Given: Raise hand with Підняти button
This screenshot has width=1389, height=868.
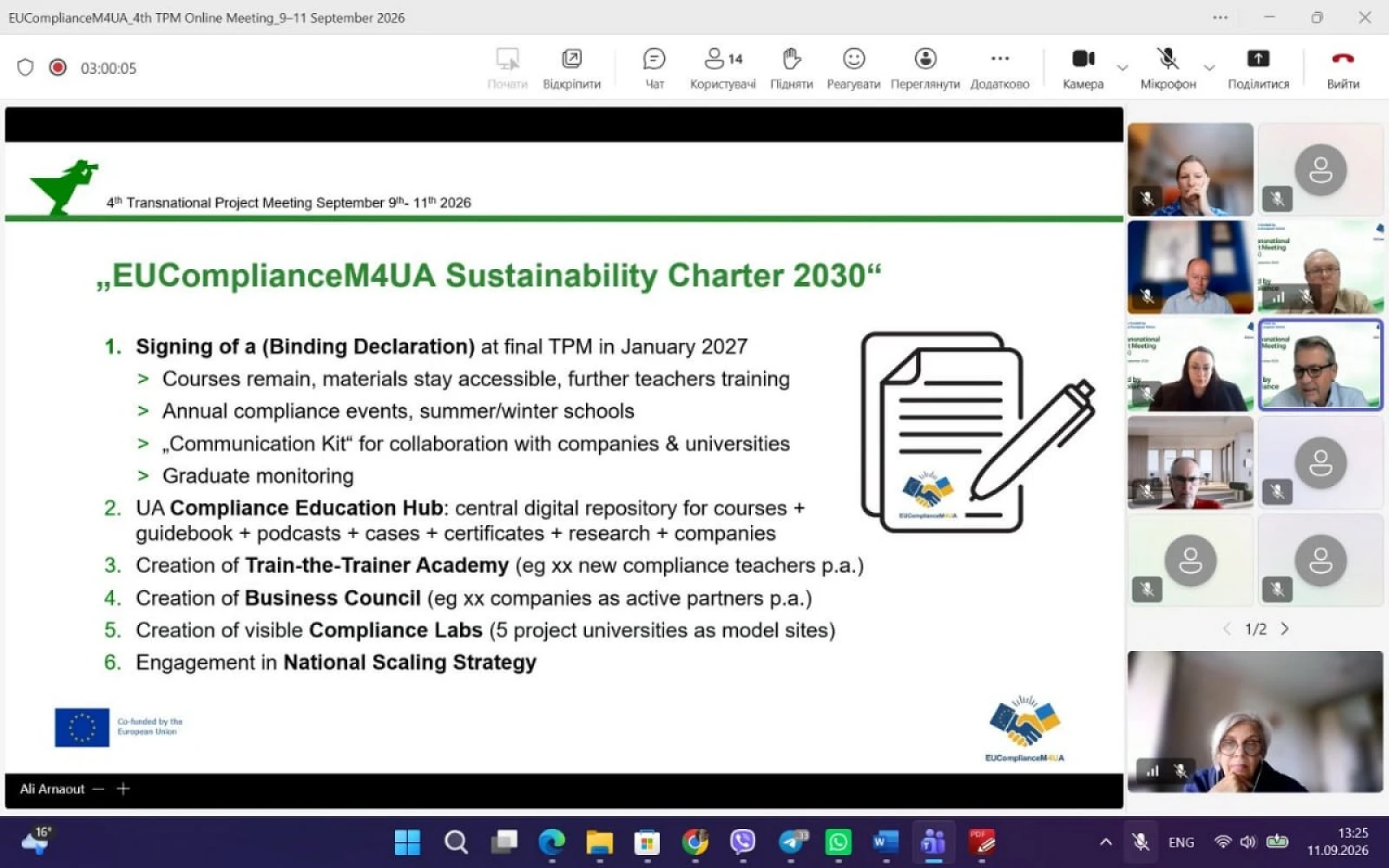Looking at the screenshot, I should [x=791, y=68].
